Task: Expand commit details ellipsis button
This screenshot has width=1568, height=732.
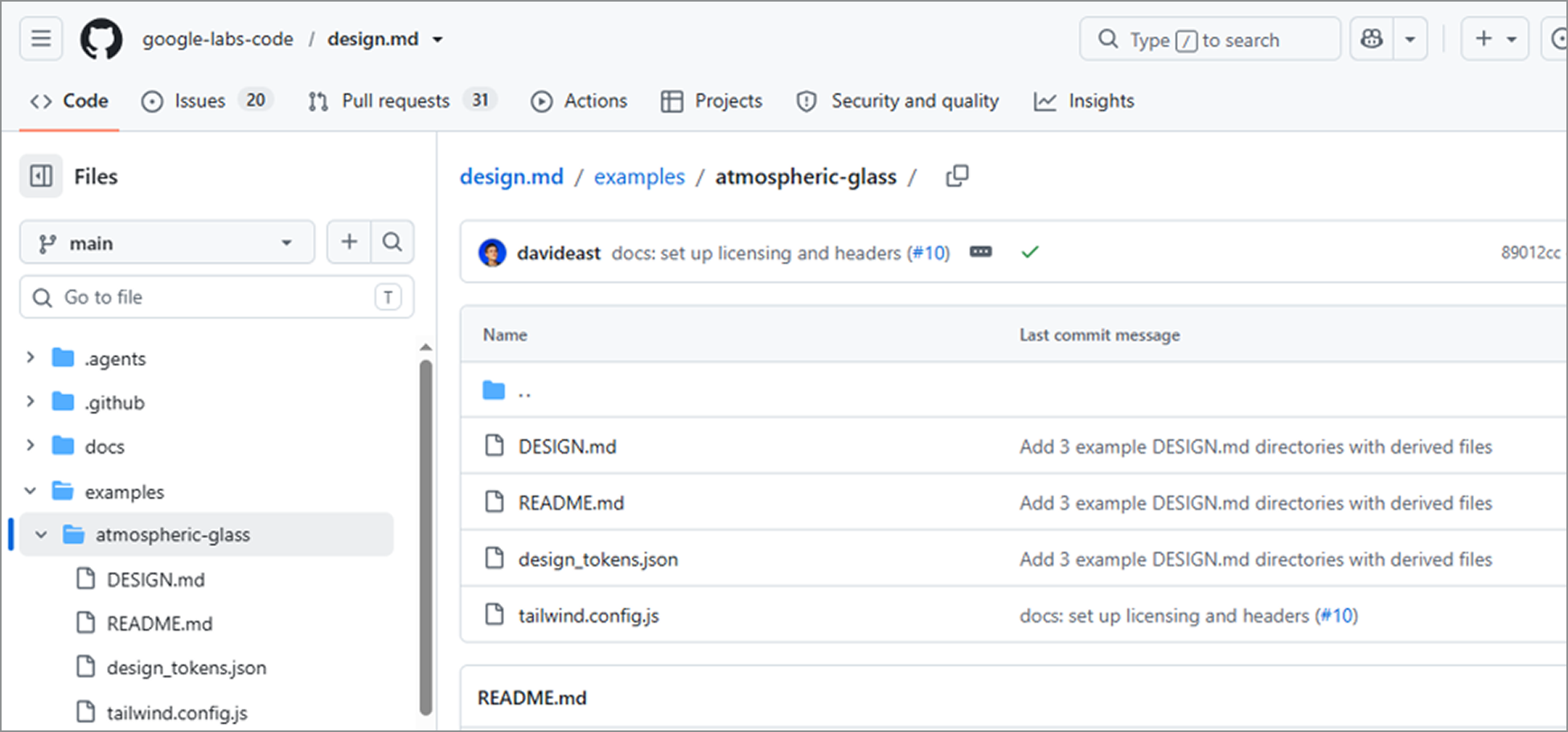Action: (980, 252)
